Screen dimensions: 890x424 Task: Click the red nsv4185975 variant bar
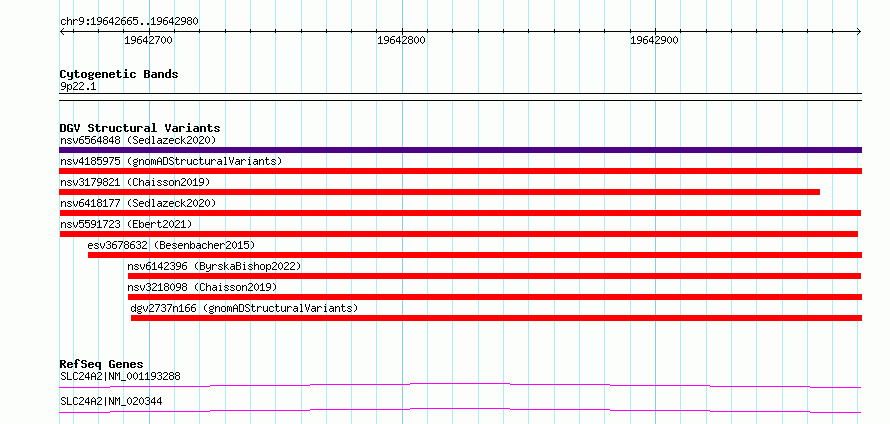[x=460, y=171]
